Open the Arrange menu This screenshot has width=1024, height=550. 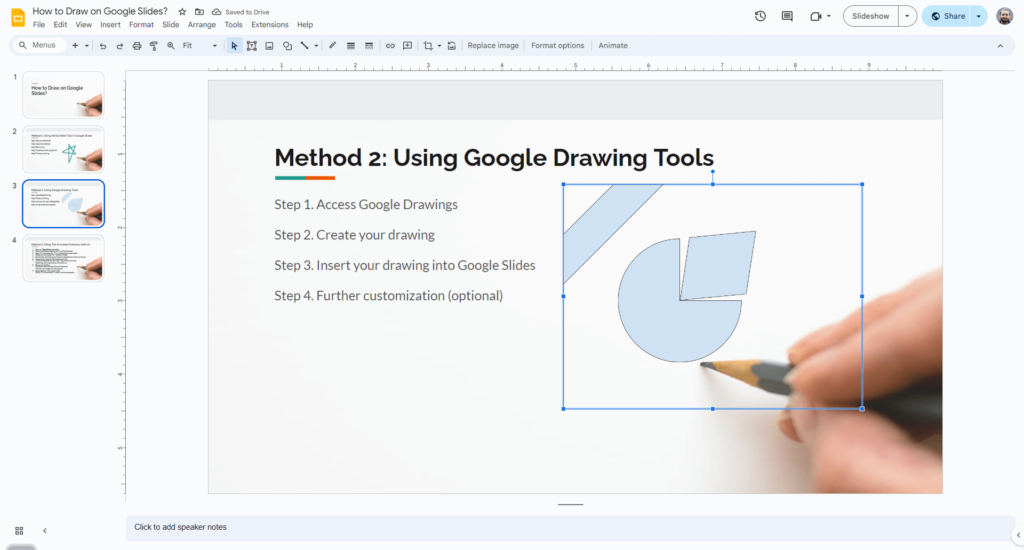click(x=202, y=25)
